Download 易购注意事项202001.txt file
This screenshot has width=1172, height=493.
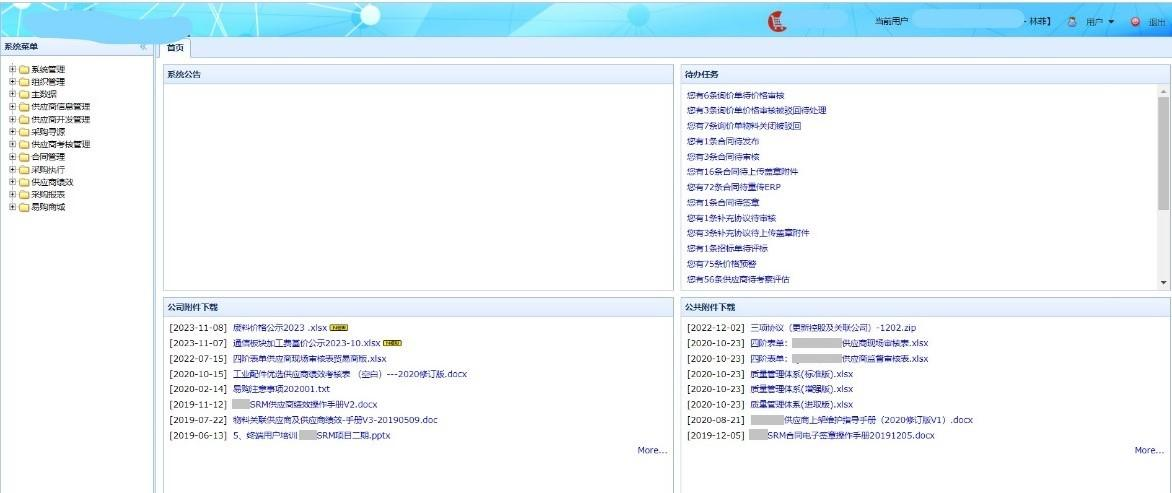click(281, 389)
